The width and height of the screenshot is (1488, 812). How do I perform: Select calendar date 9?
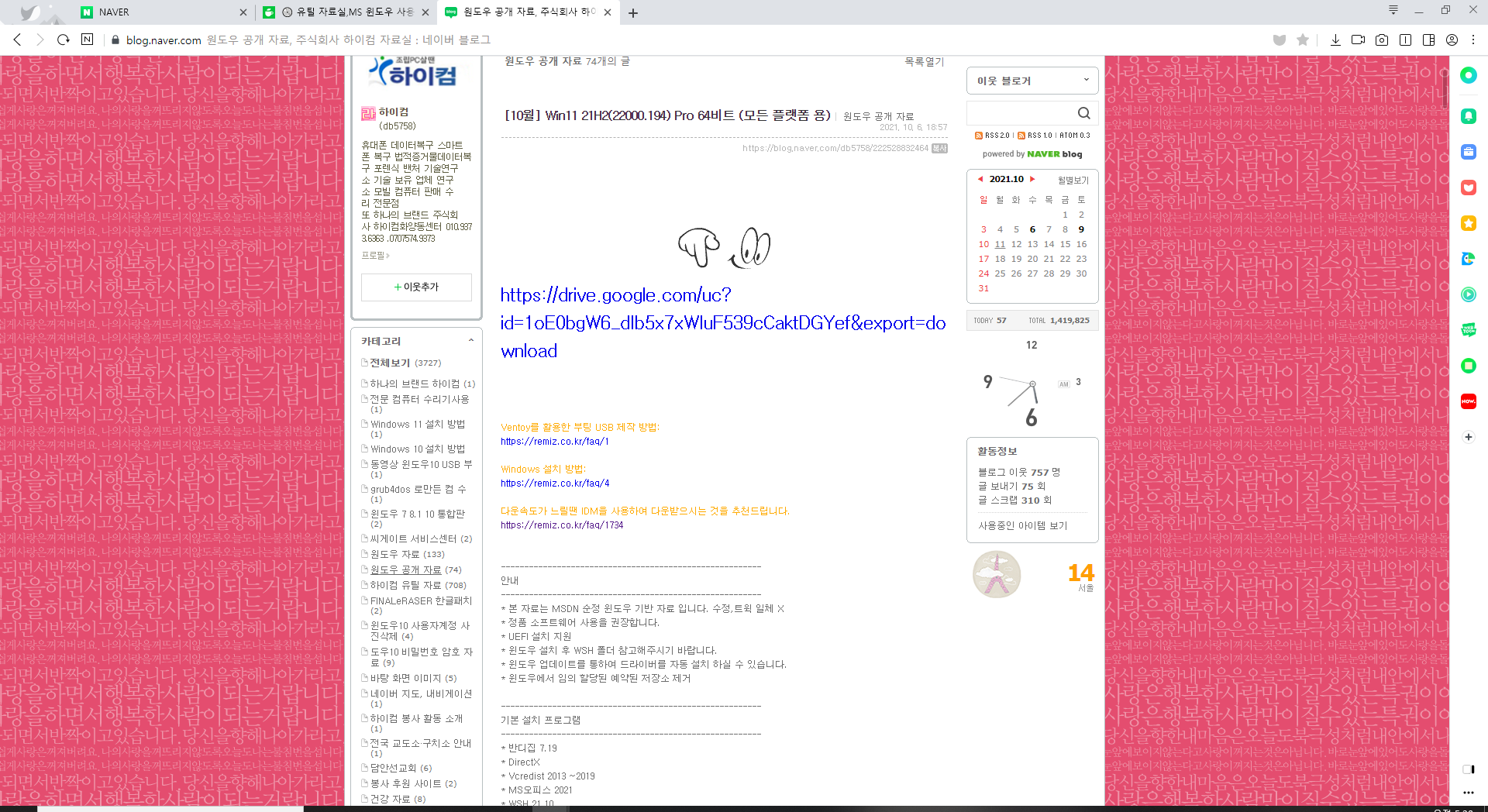click(1081, 229)
